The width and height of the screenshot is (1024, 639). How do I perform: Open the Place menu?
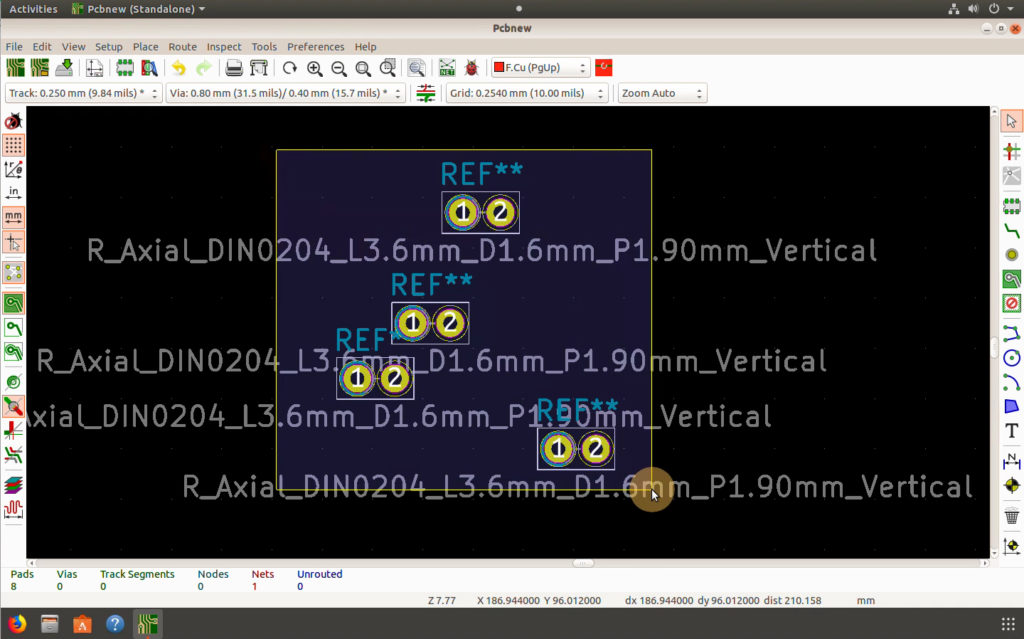point(145,46)
